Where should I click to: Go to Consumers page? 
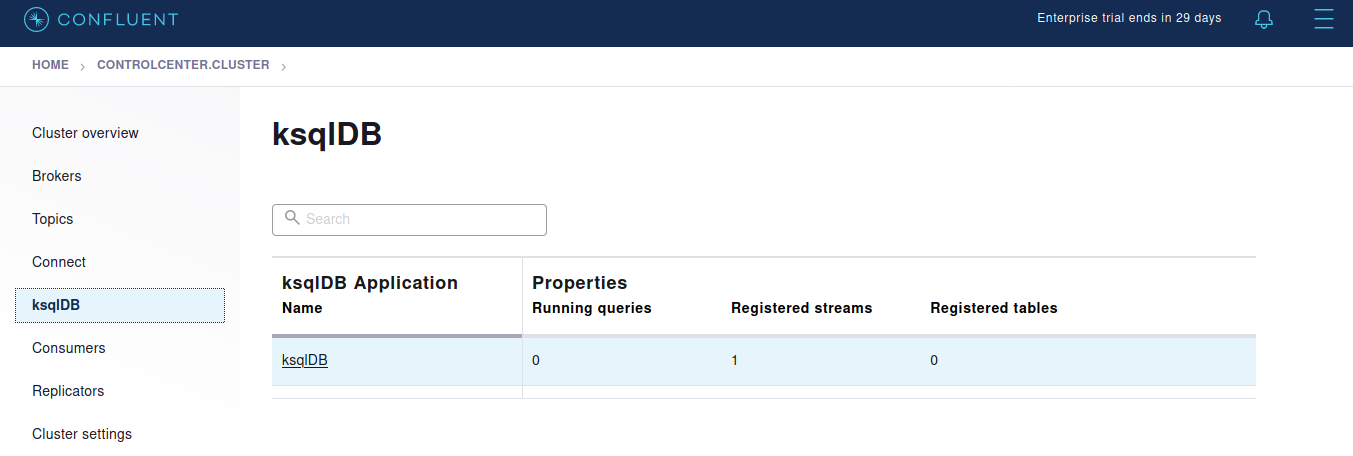pos(68,348)
